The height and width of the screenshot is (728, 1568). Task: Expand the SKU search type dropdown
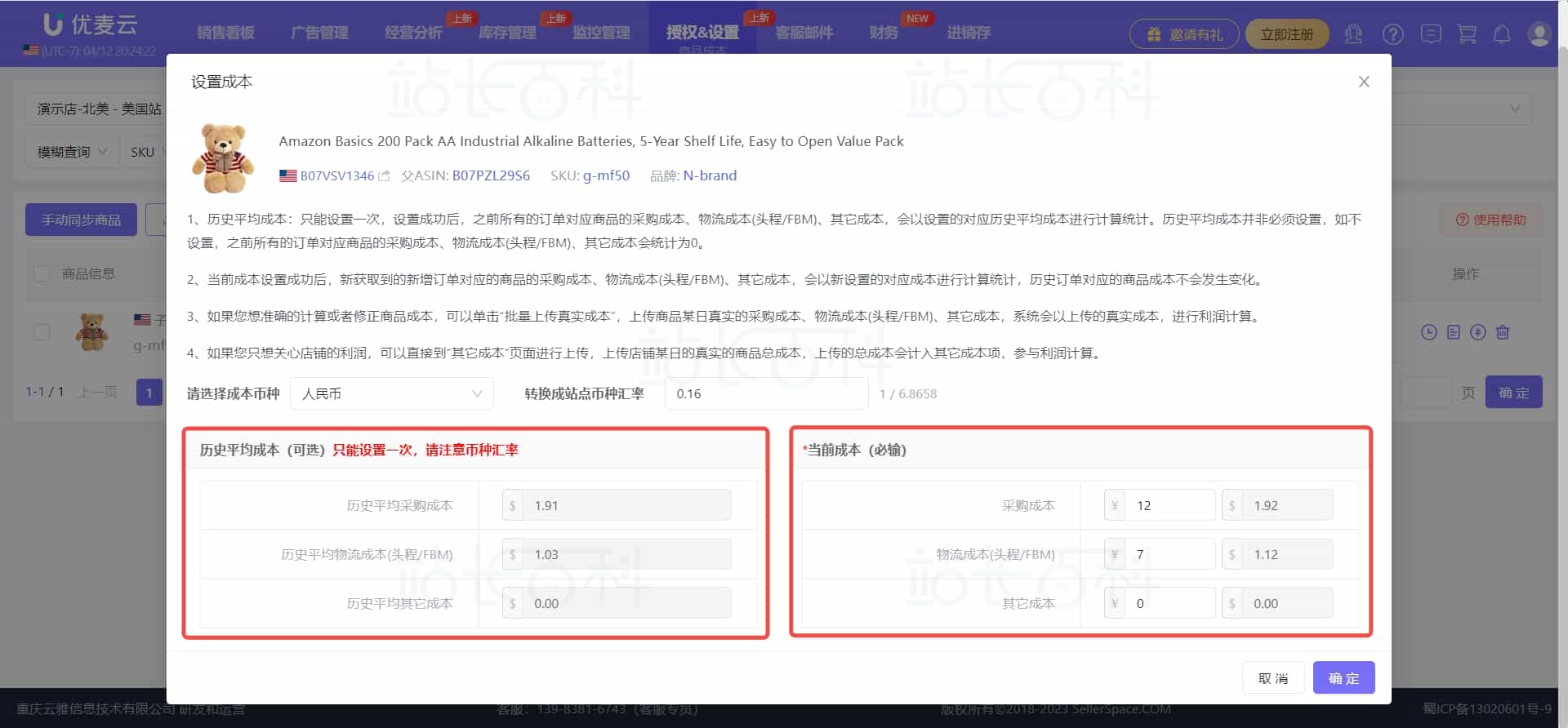tap(144, 152)
